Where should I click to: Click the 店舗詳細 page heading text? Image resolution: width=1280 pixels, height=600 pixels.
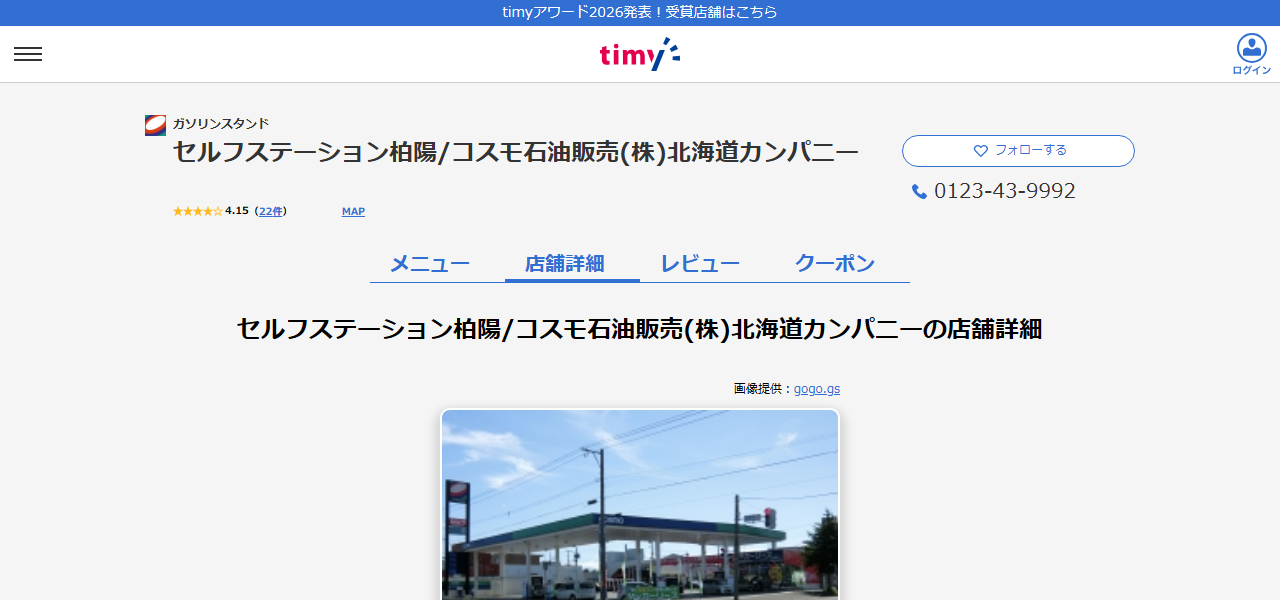[640, 329]
